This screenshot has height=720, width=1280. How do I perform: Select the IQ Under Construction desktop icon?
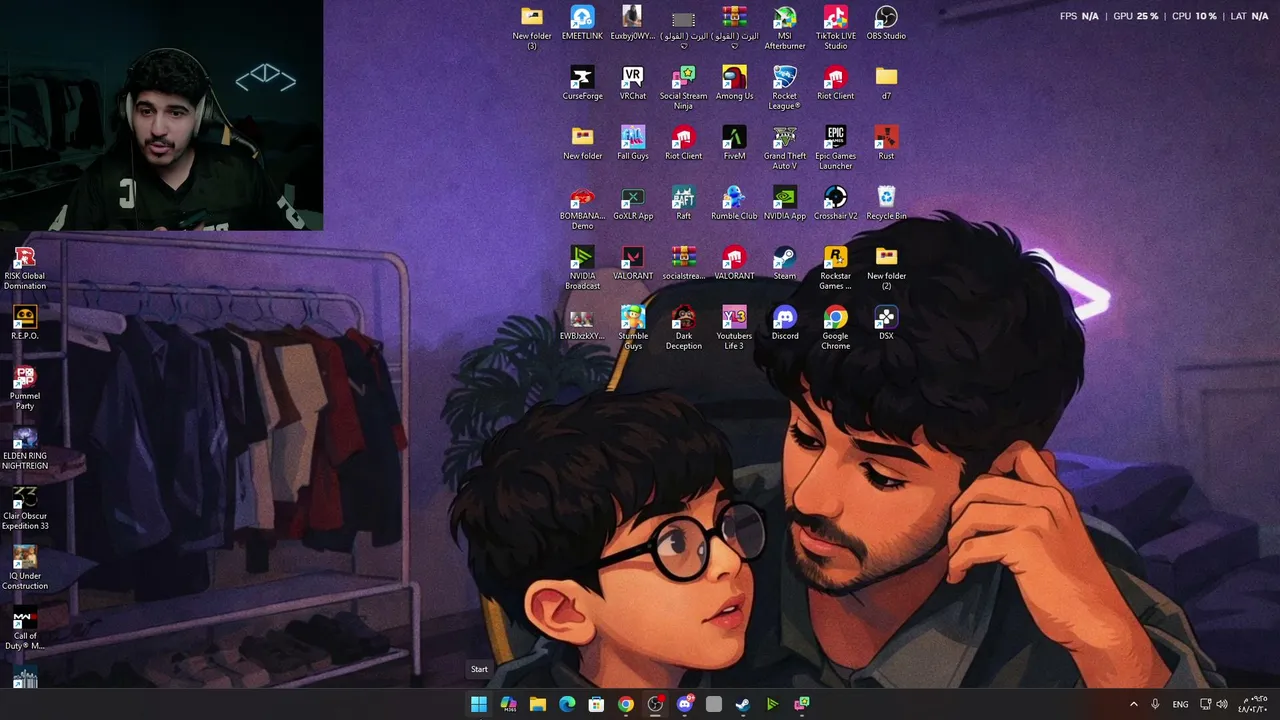click(25, 568)
